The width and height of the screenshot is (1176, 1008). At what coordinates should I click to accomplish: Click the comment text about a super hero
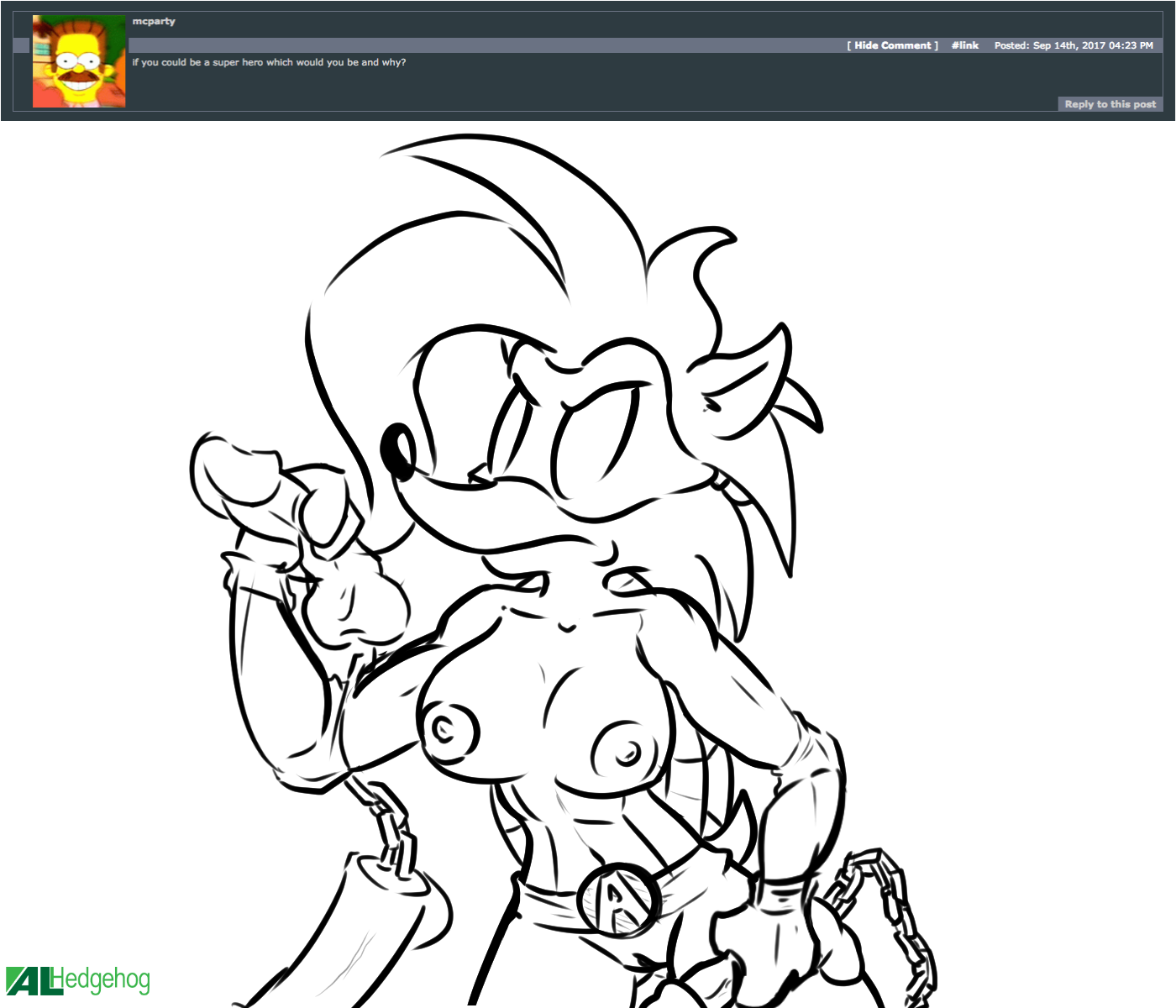pyautogui.click(x=269, y=62)
